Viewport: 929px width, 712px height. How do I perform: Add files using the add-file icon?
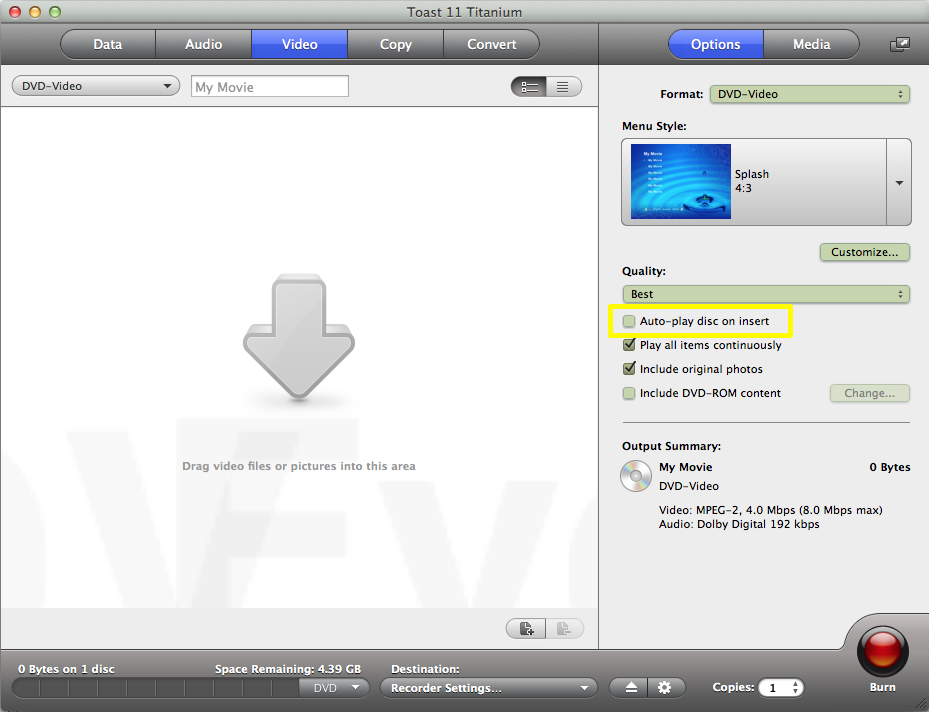click(526, 628)
